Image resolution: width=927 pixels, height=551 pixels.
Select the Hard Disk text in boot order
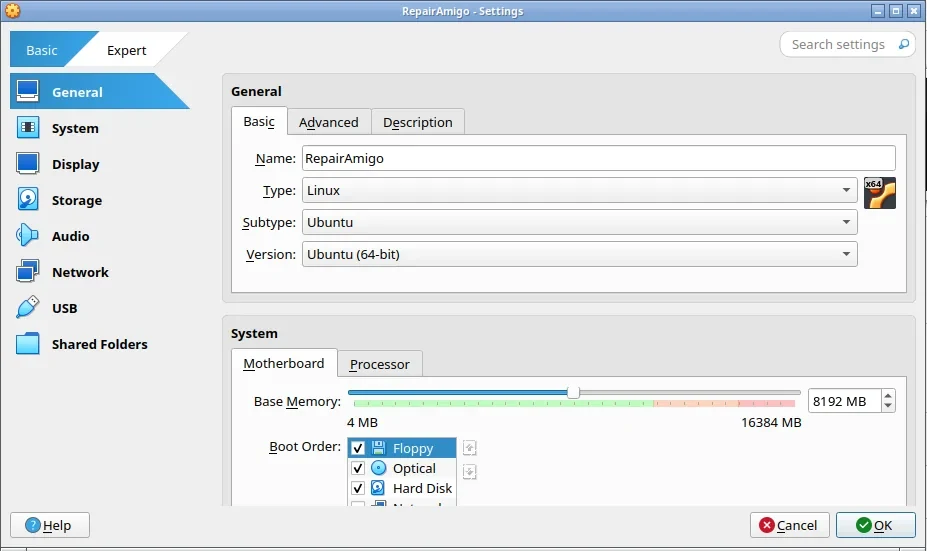[422, 488]
